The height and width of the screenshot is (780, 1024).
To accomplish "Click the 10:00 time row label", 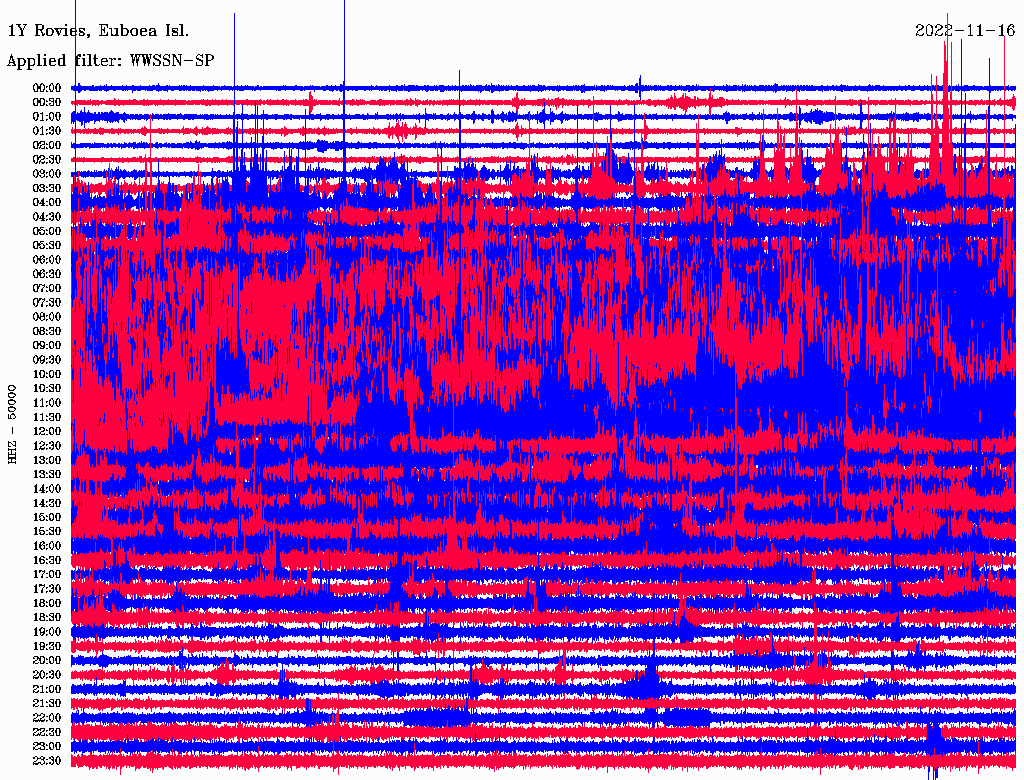I will click(47, 374).
